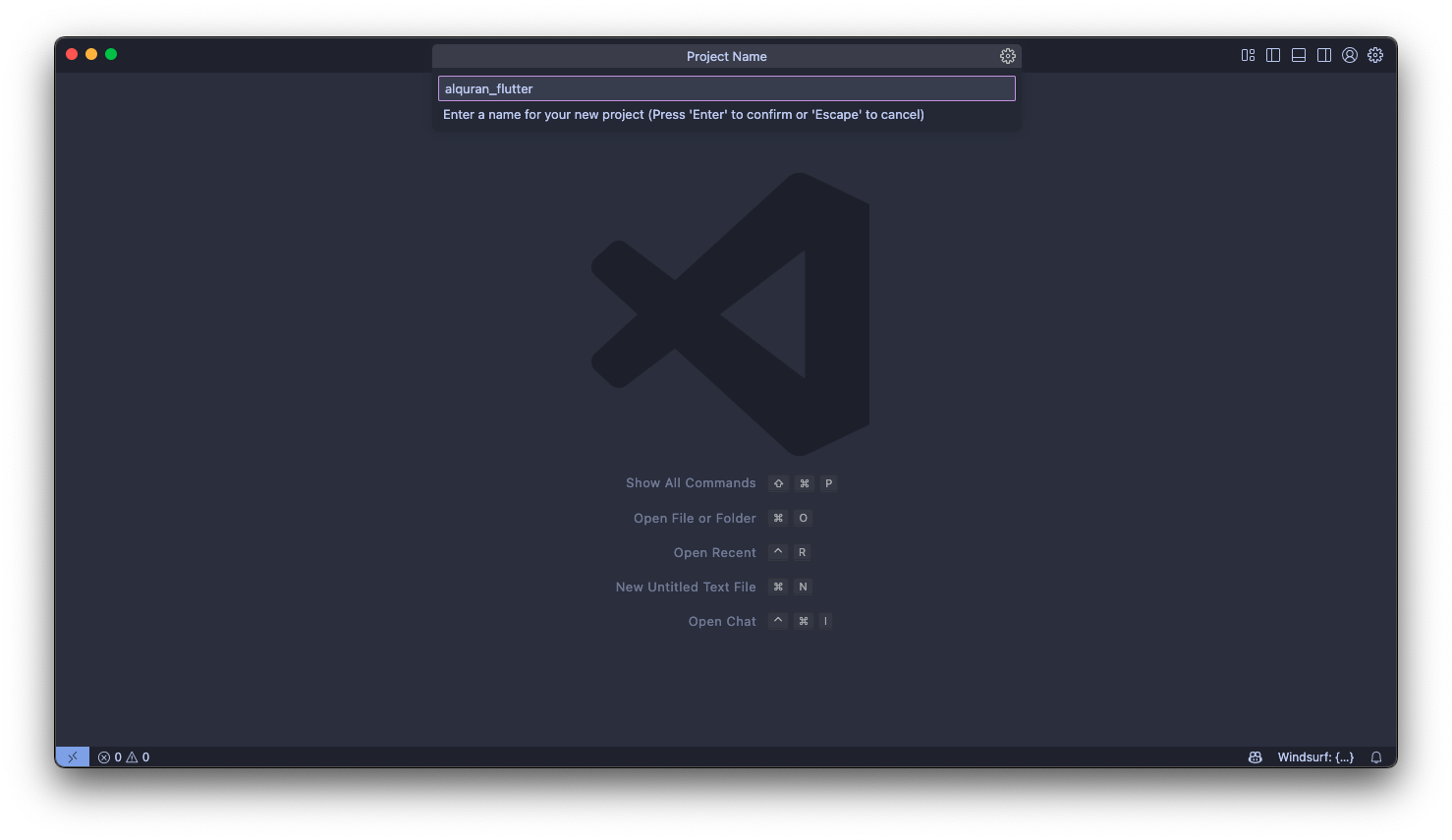Image resolution: width=1452 pixels, height=840 pixels.
Task: Toggle the Primary Side Bar
Action: pyautogui.click(x=1273, y=55)
